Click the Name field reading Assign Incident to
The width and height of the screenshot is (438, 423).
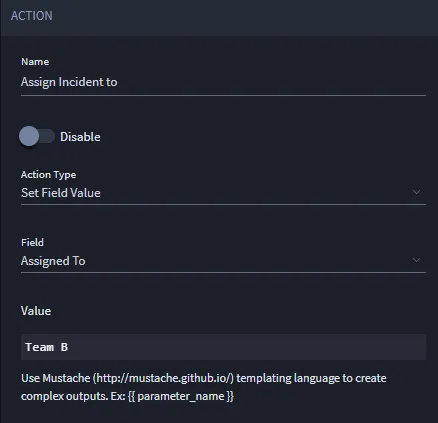pyautogui.click(x=223, y=82)
